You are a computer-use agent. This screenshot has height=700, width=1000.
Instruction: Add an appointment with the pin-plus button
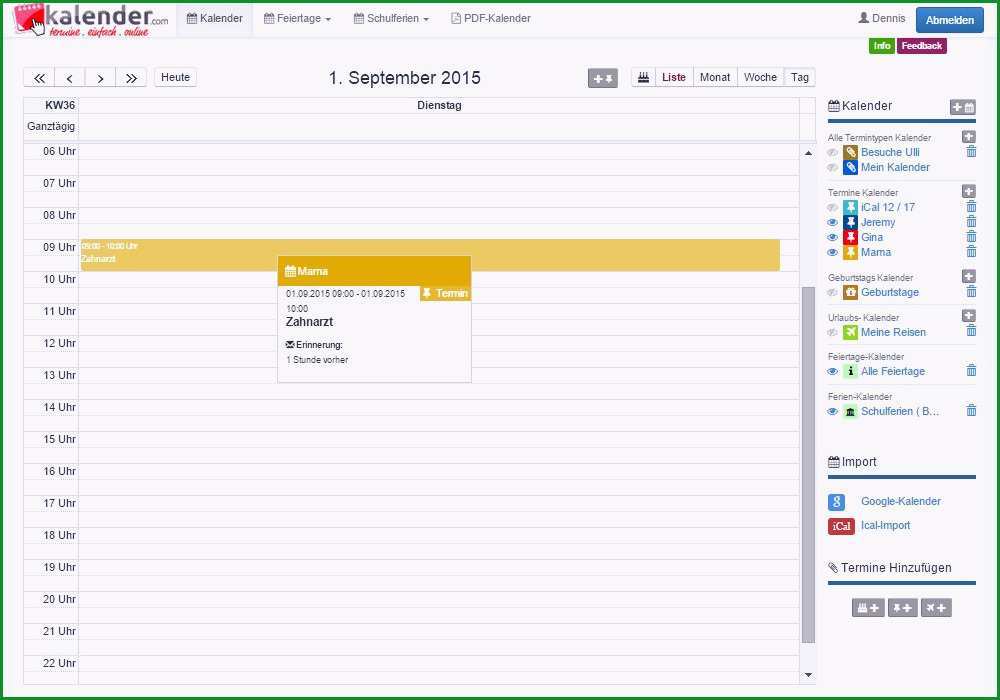902,608
